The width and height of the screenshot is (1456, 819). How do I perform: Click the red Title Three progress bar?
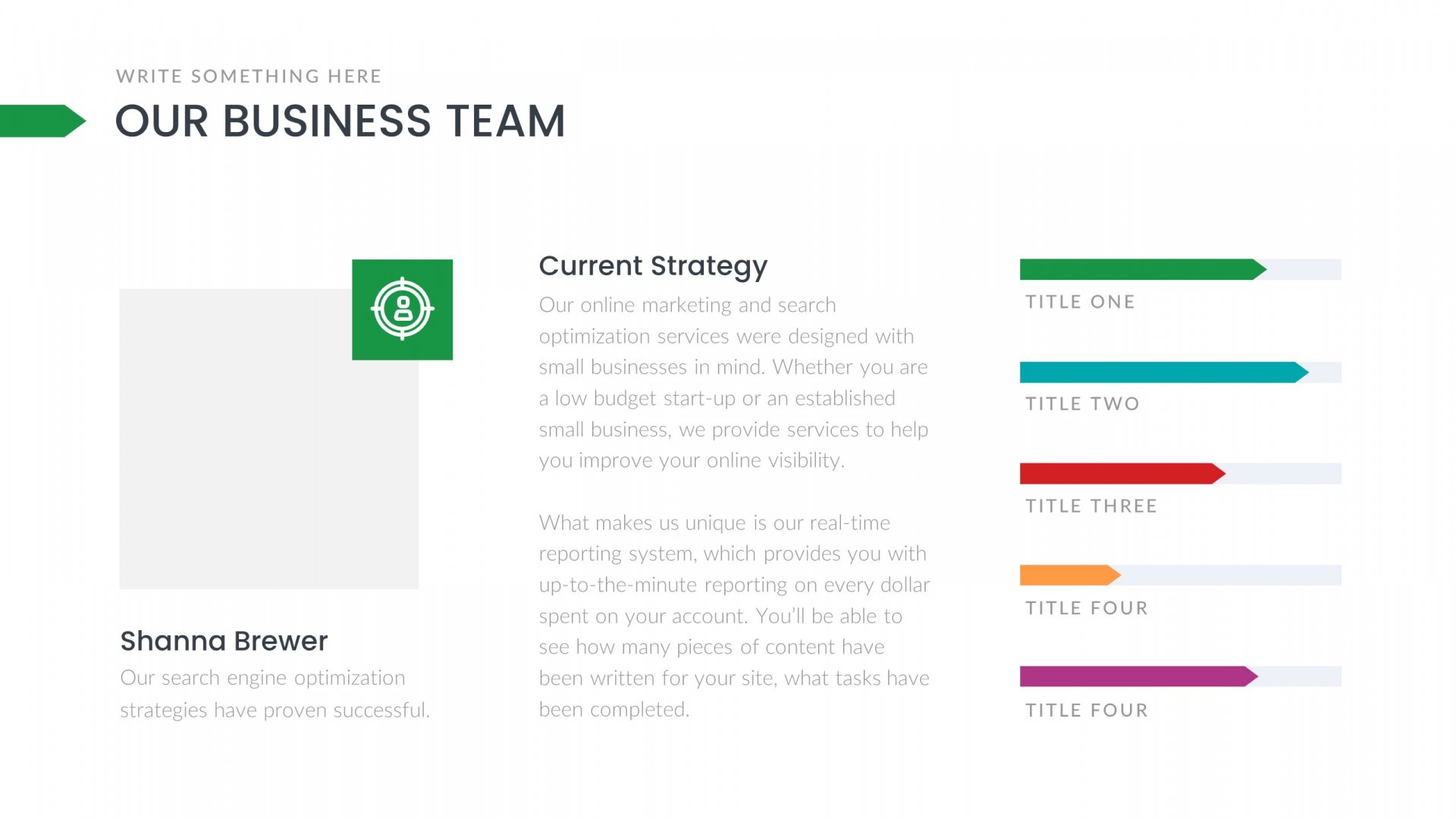point(1122,473)
